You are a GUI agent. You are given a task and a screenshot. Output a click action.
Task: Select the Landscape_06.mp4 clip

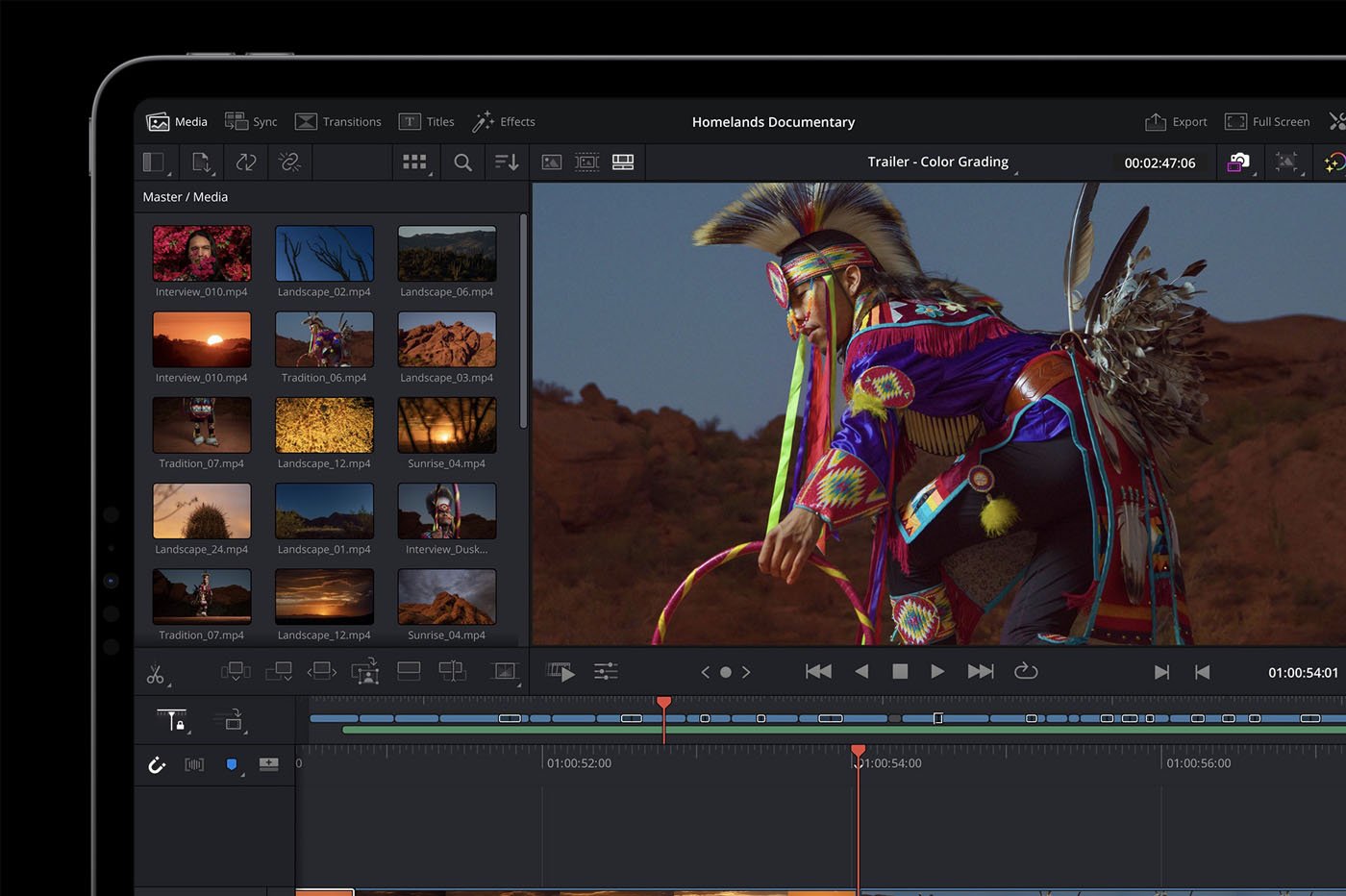pyautogui.click(x=447, y=254)
